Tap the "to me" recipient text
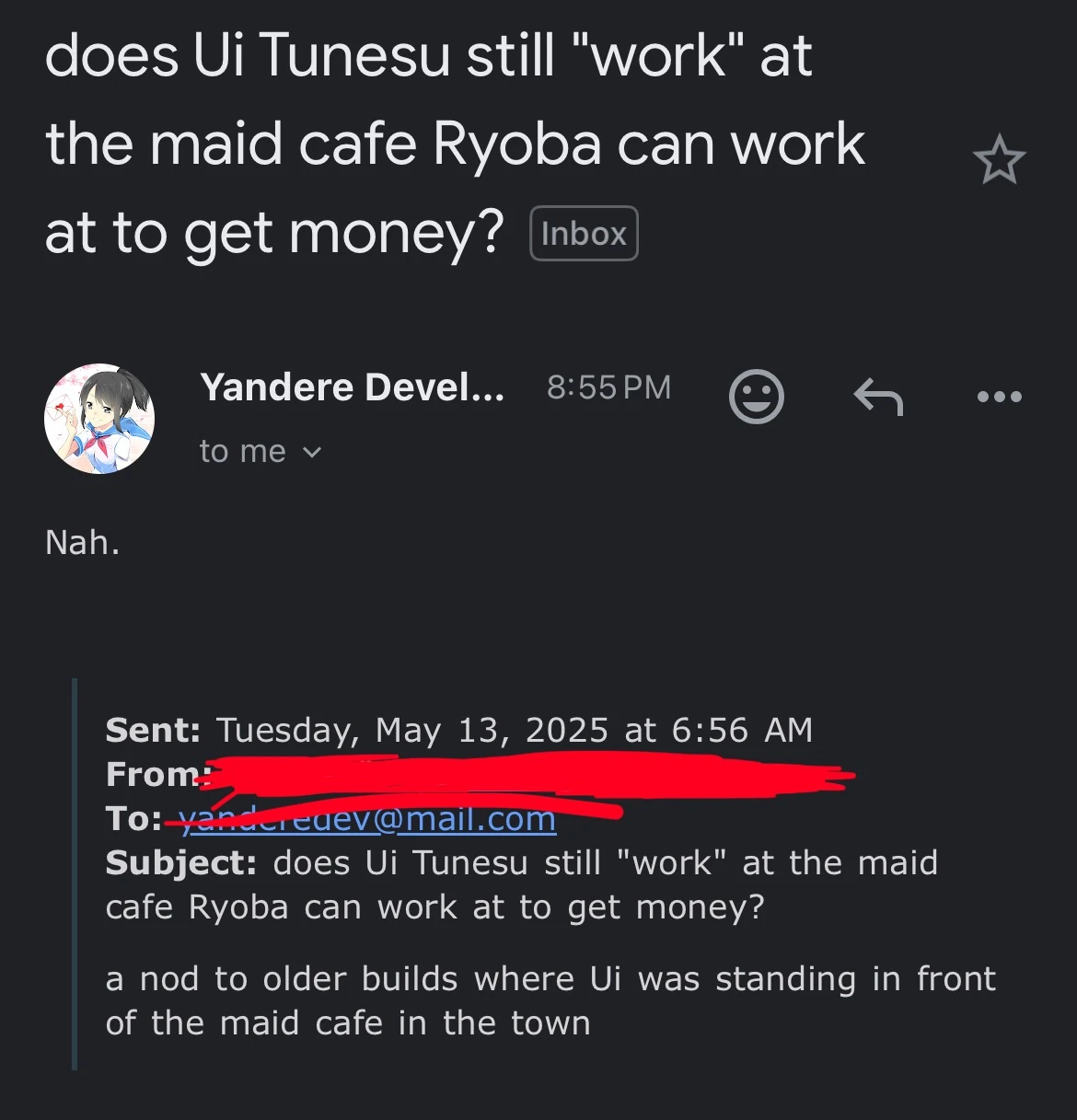 [x=243, y=451]
